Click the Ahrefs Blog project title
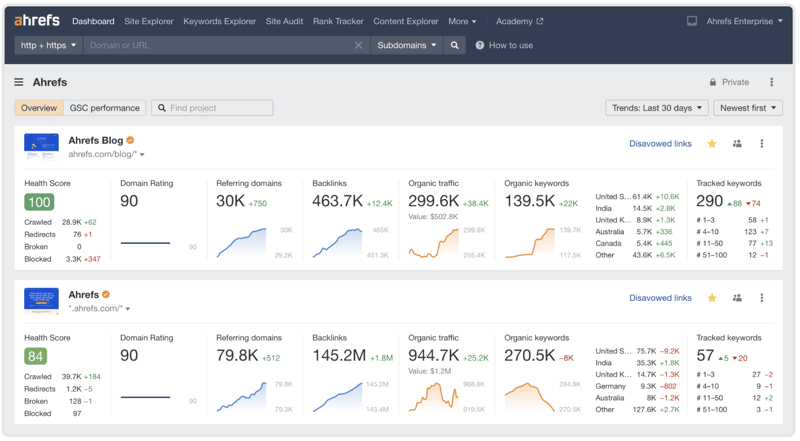The height and width of the screenshot is (441, 800). click(x=96, y=140)
